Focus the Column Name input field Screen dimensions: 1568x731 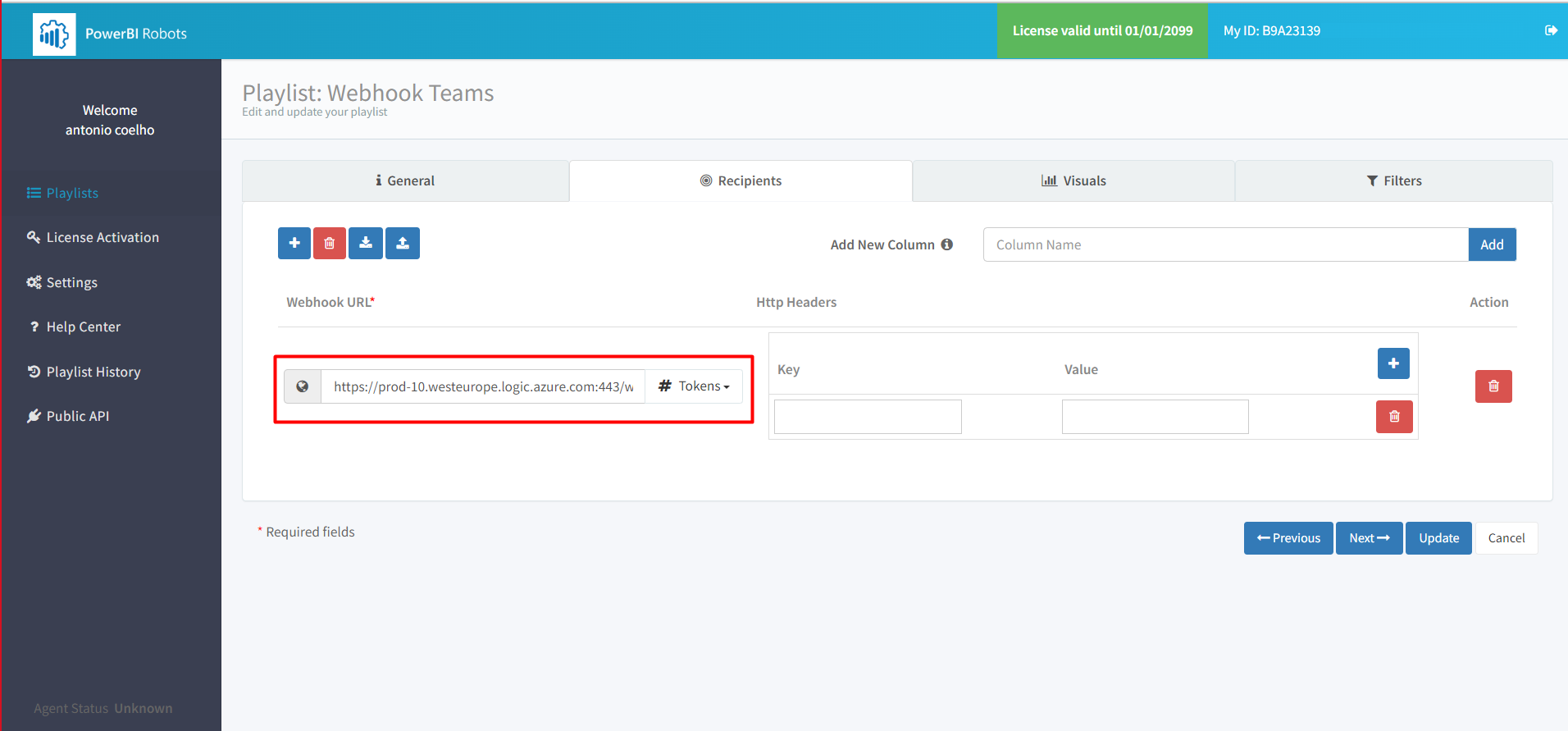point(1226,244)
